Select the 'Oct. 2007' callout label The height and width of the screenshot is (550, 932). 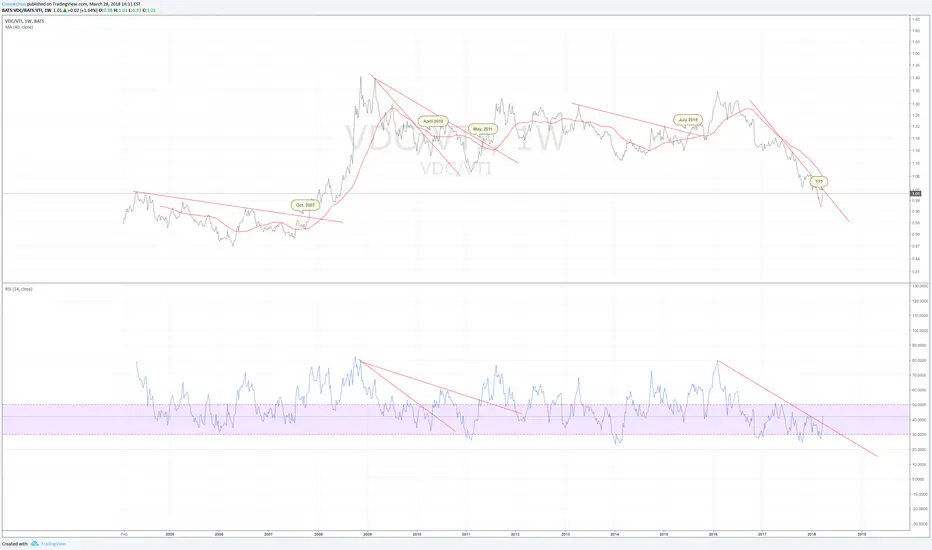click(x=306, y=205)
